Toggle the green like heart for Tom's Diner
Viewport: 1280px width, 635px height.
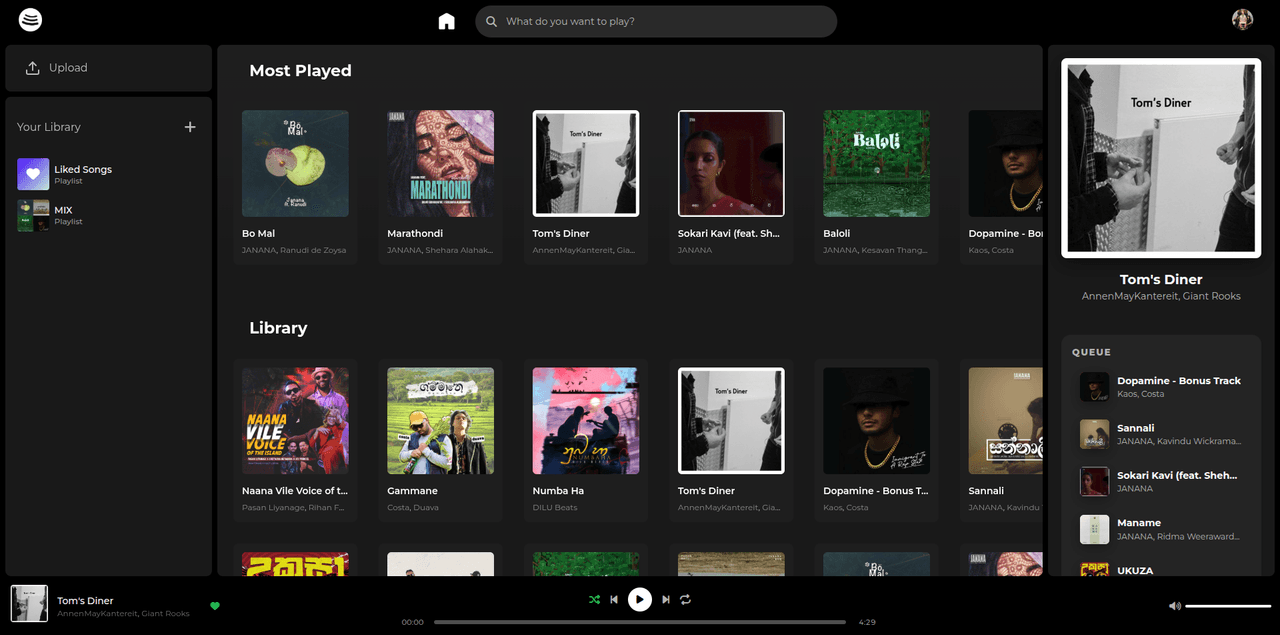(215, 605)
